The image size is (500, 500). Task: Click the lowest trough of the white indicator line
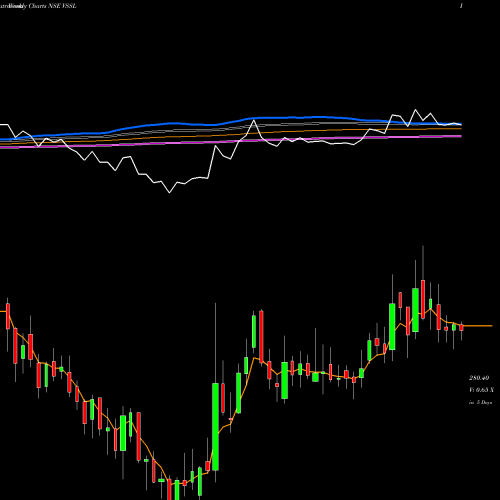click(x=169, y=192)
